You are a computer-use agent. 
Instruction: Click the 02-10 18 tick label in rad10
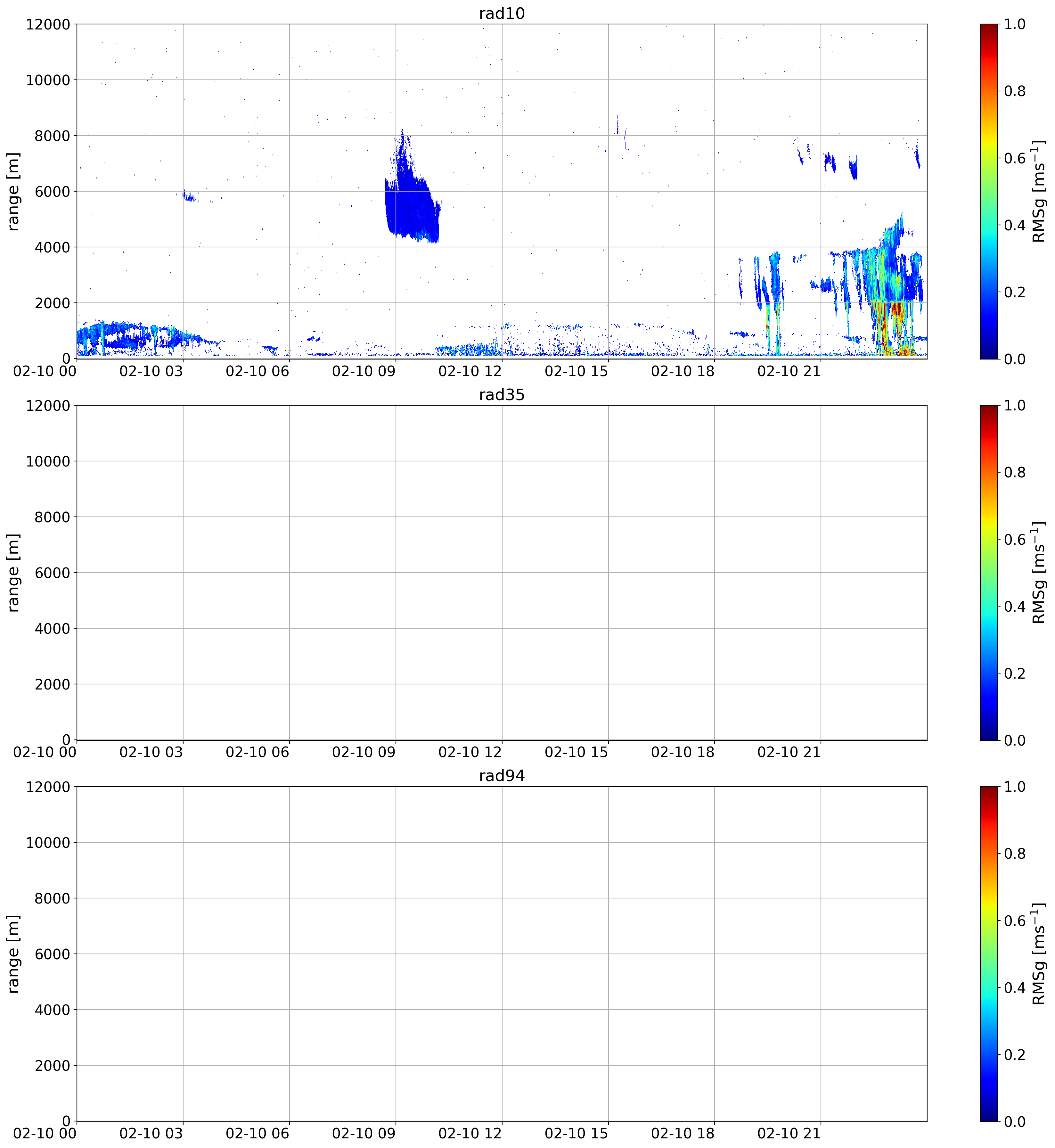(683, 371)
